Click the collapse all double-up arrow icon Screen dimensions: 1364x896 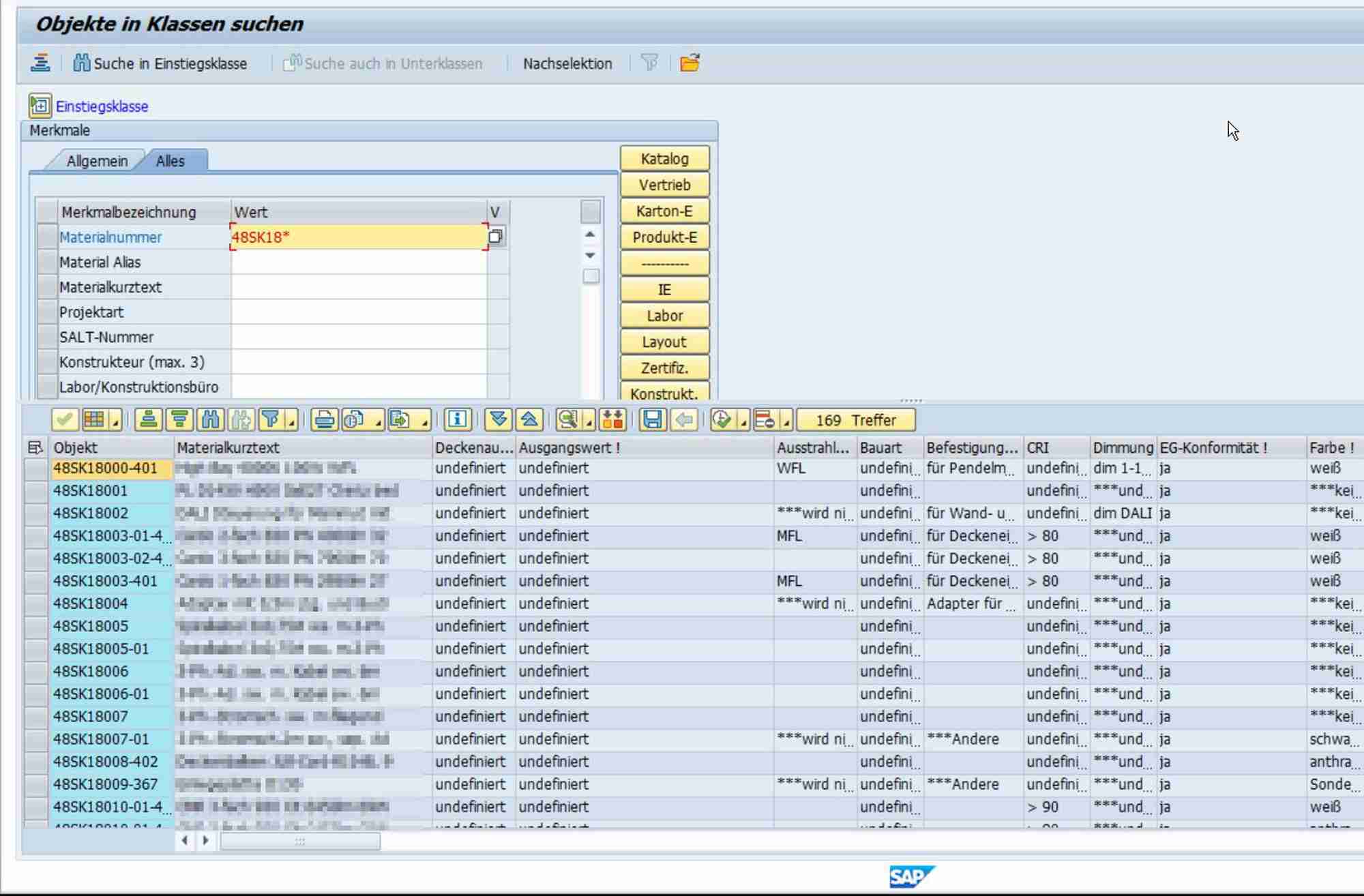click(x=529, y=420)
